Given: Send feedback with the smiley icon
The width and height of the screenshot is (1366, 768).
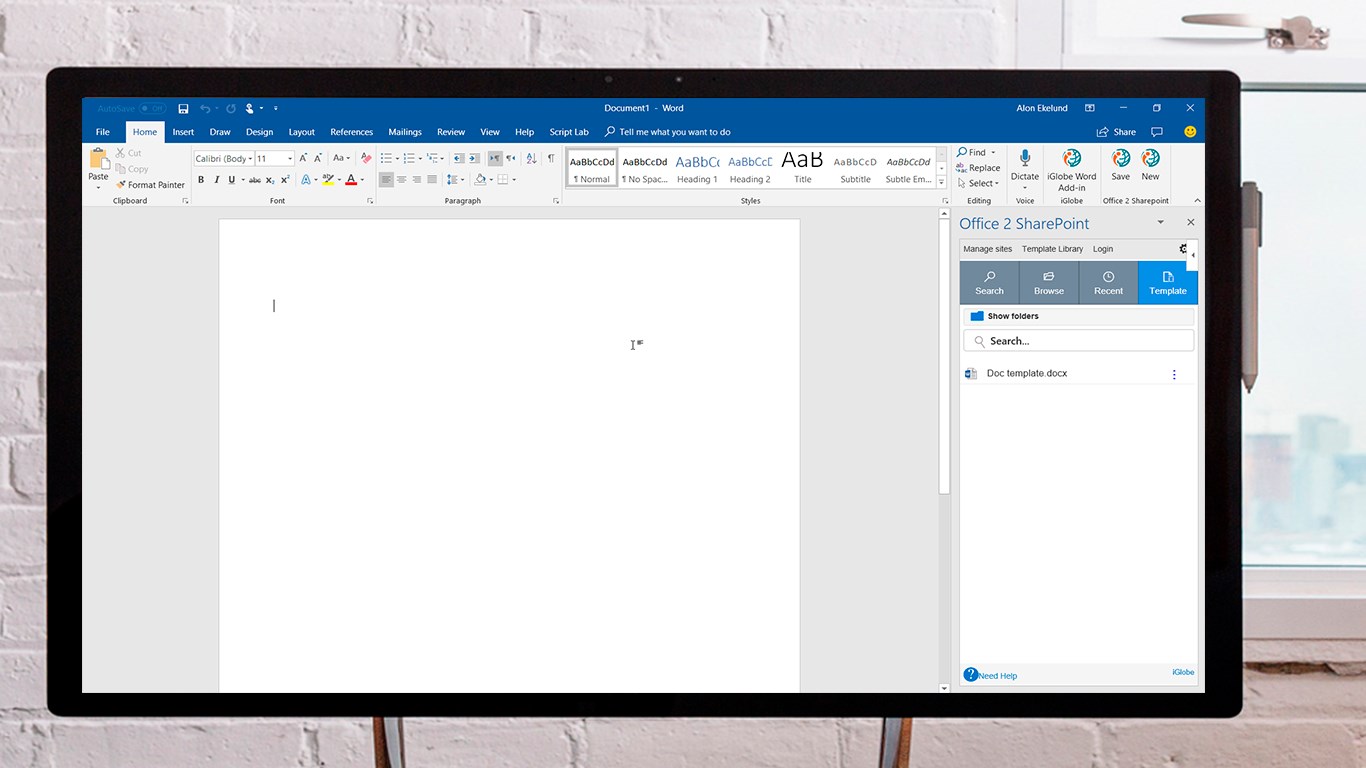Looking at the screenshot, I should 1190,132.
